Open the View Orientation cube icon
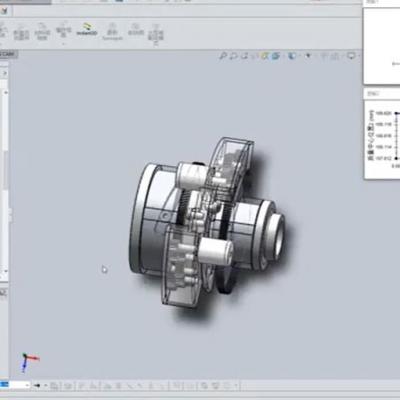 (275, 56)
